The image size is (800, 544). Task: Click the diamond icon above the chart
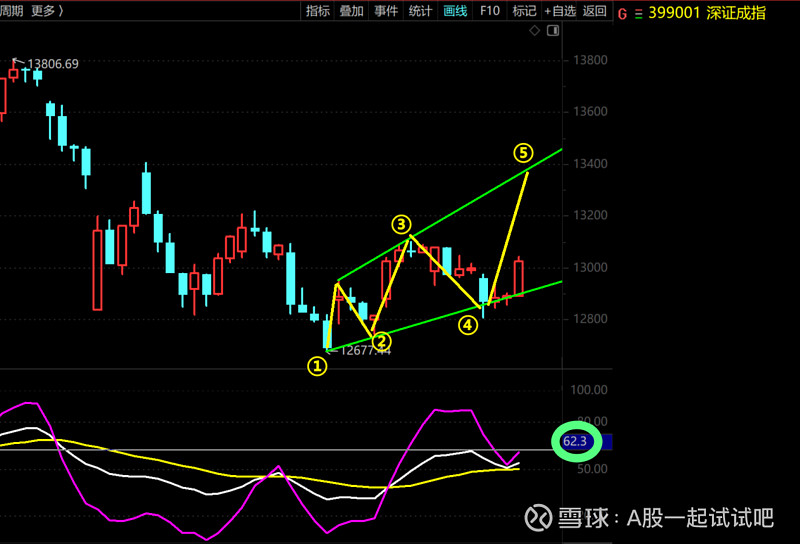point(534,31)
